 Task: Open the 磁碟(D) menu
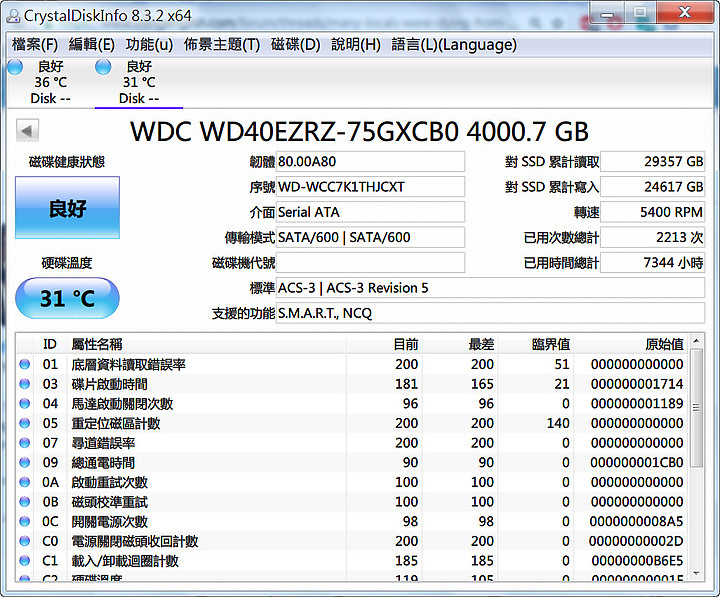click(296, 45)
